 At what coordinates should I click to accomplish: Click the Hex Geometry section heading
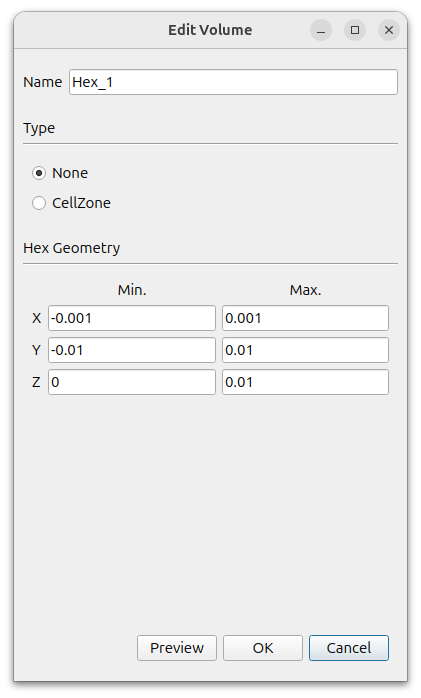[72, 248]
